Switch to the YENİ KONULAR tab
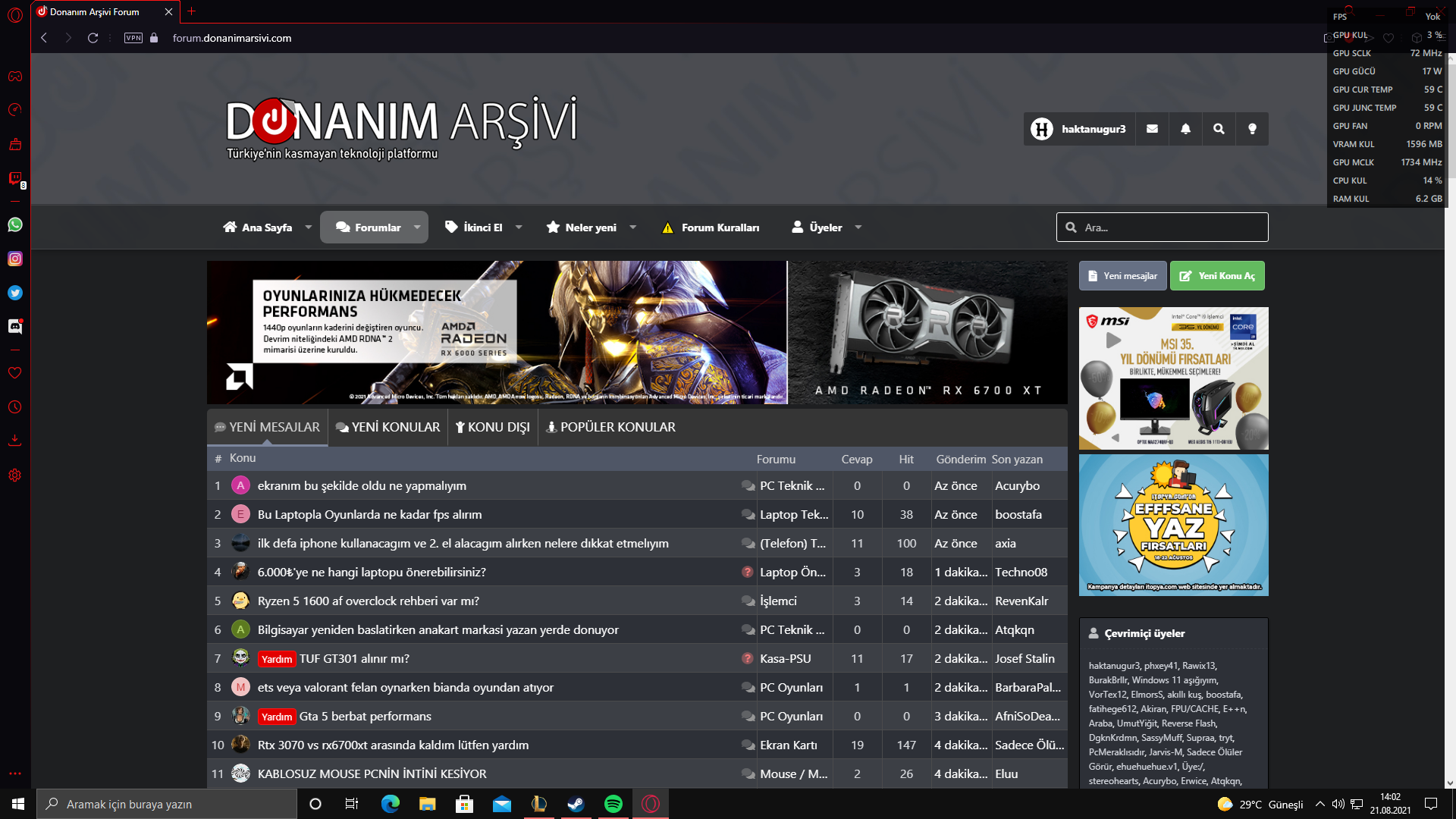1456x819 pixels. [x=388, y=427]
